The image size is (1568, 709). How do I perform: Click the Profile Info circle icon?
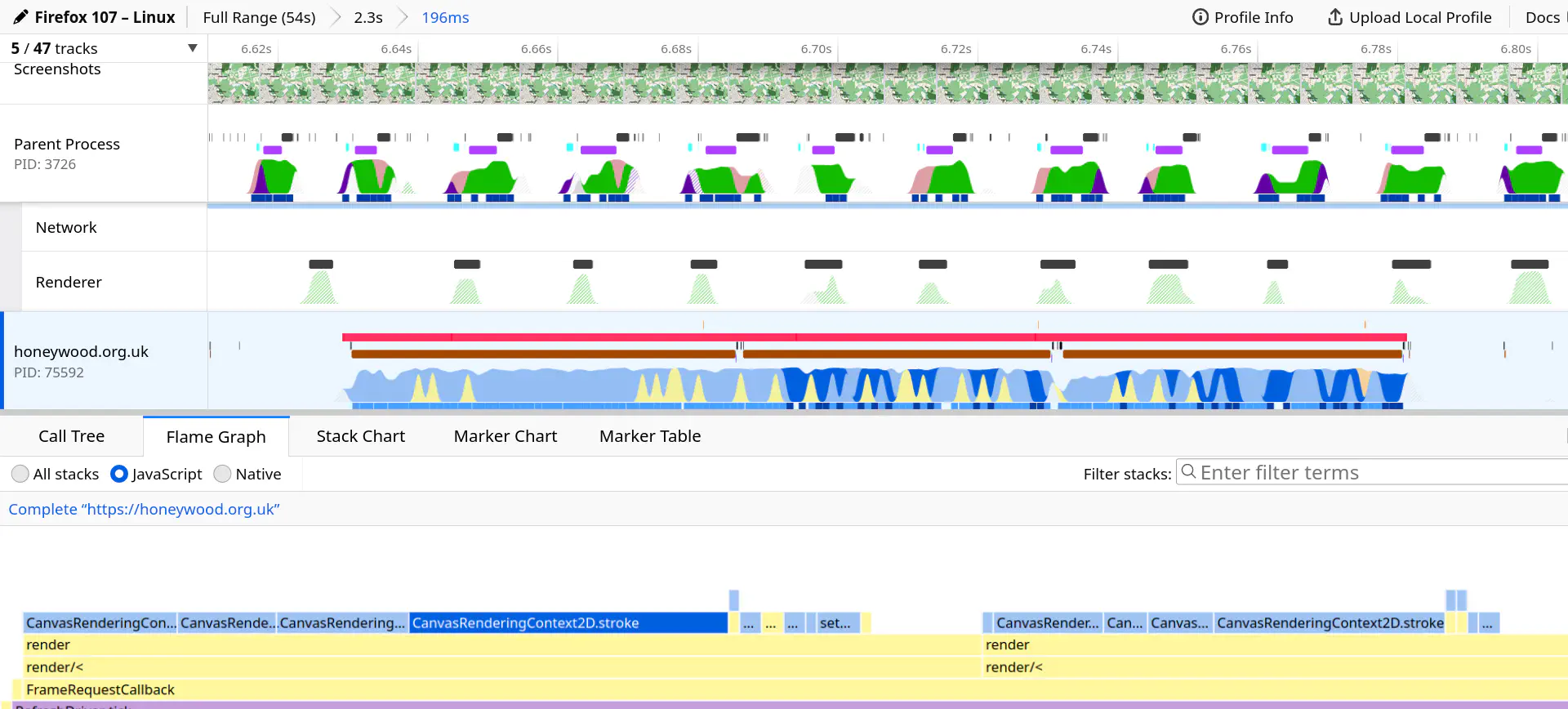(1200, 17)
